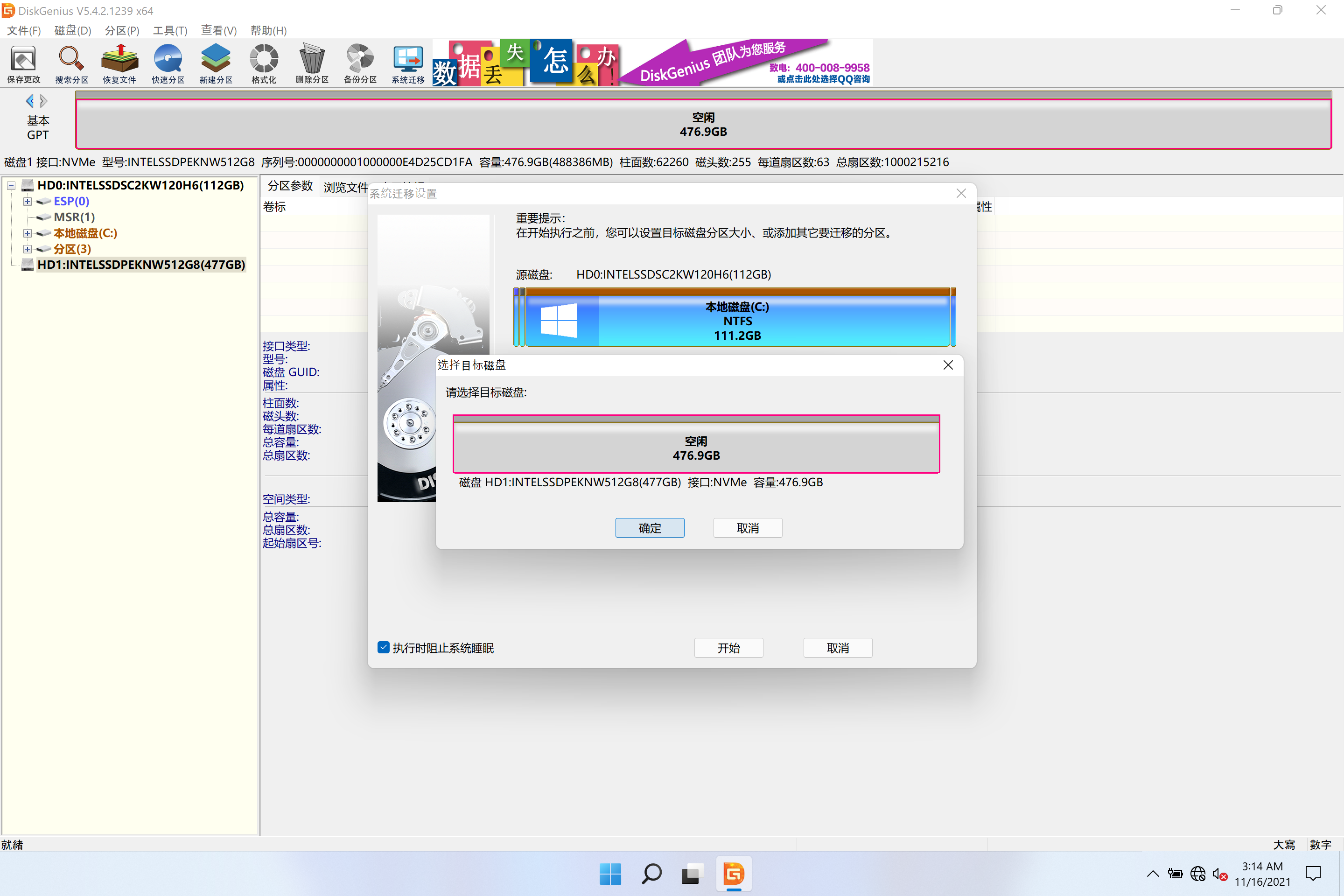This screenshot has width=1344, height=896.
Task: Click the 空间类型: label
Action: click(286, 499)
